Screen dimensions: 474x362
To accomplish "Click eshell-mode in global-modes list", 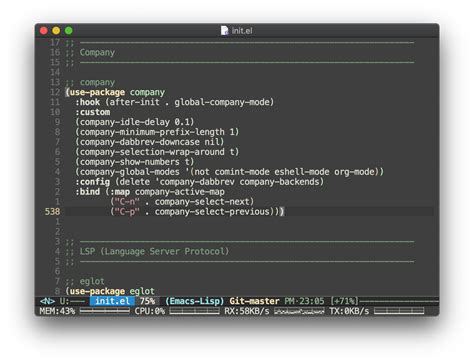I will [302, 172].
